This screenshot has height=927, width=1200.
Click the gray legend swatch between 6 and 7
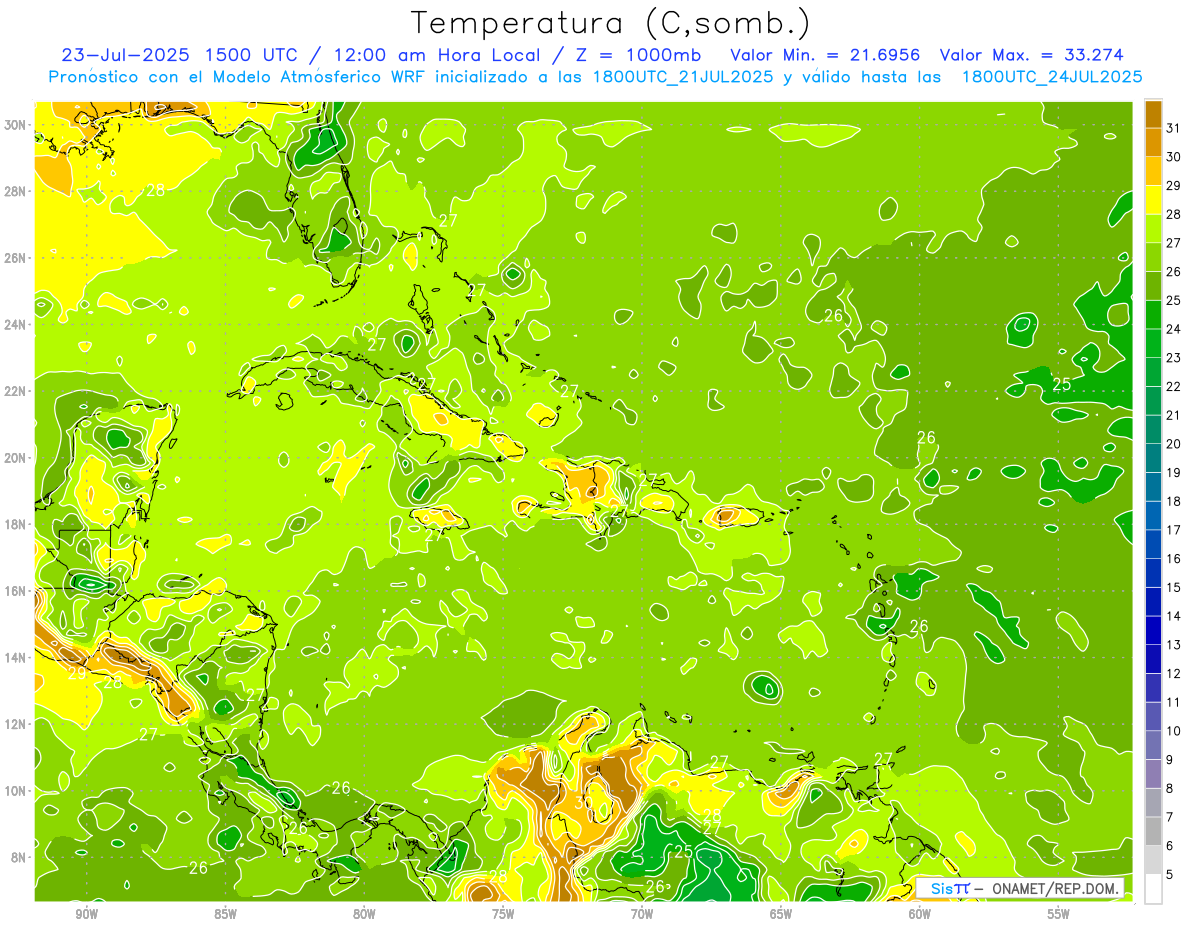coord(1153,832)
